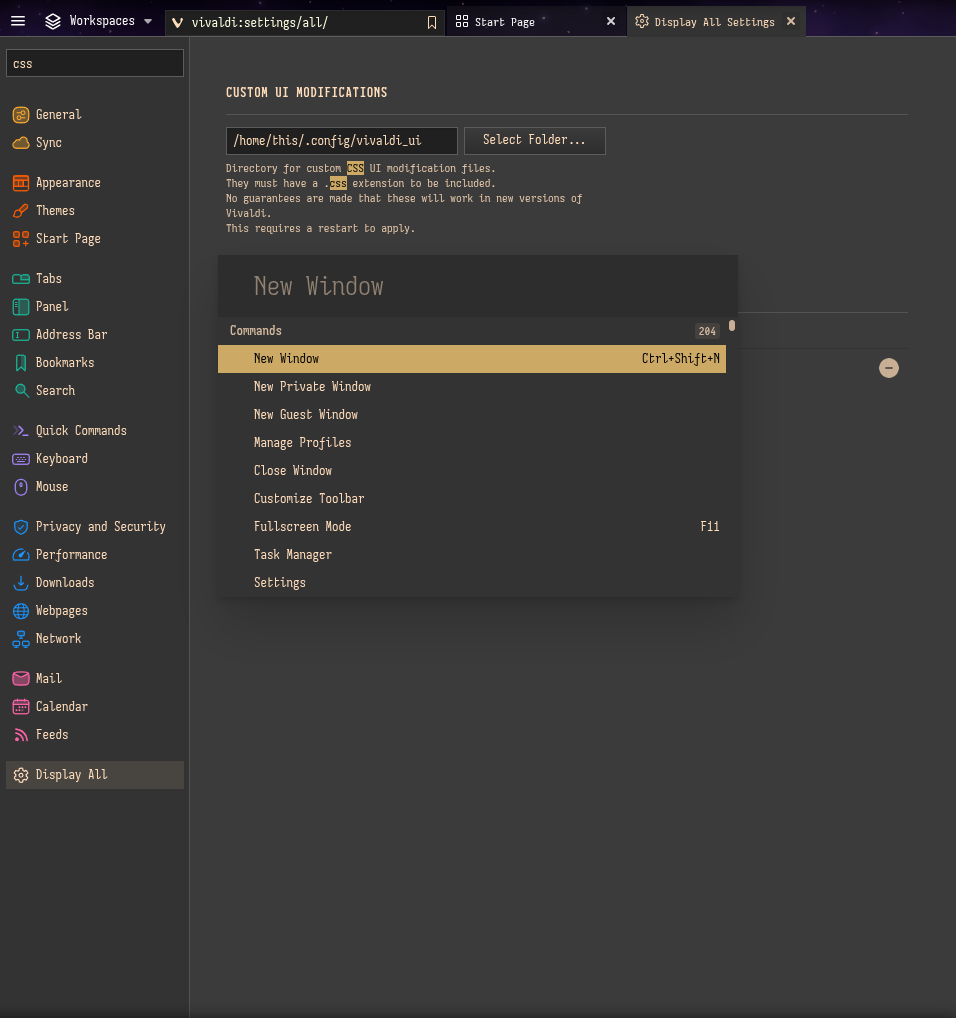Open Mail envelope icon
The image size is (956, 1018).
click(21, 678)
